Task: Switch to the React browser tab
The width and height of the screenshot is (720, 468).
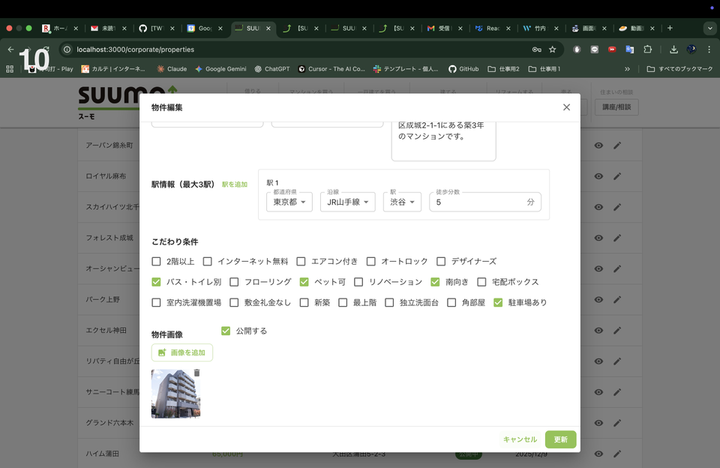Action: [492, 28]
